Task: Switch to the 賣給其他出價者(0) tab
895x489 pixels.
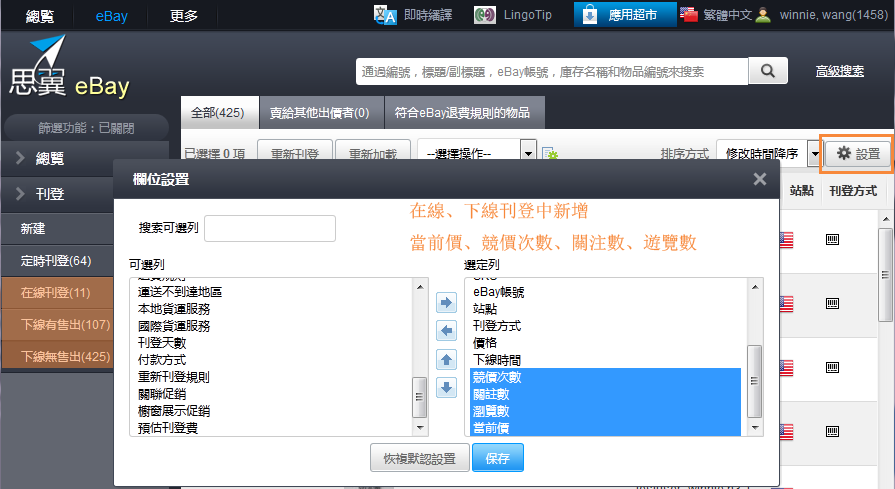Action: click(x=320, y=112)
